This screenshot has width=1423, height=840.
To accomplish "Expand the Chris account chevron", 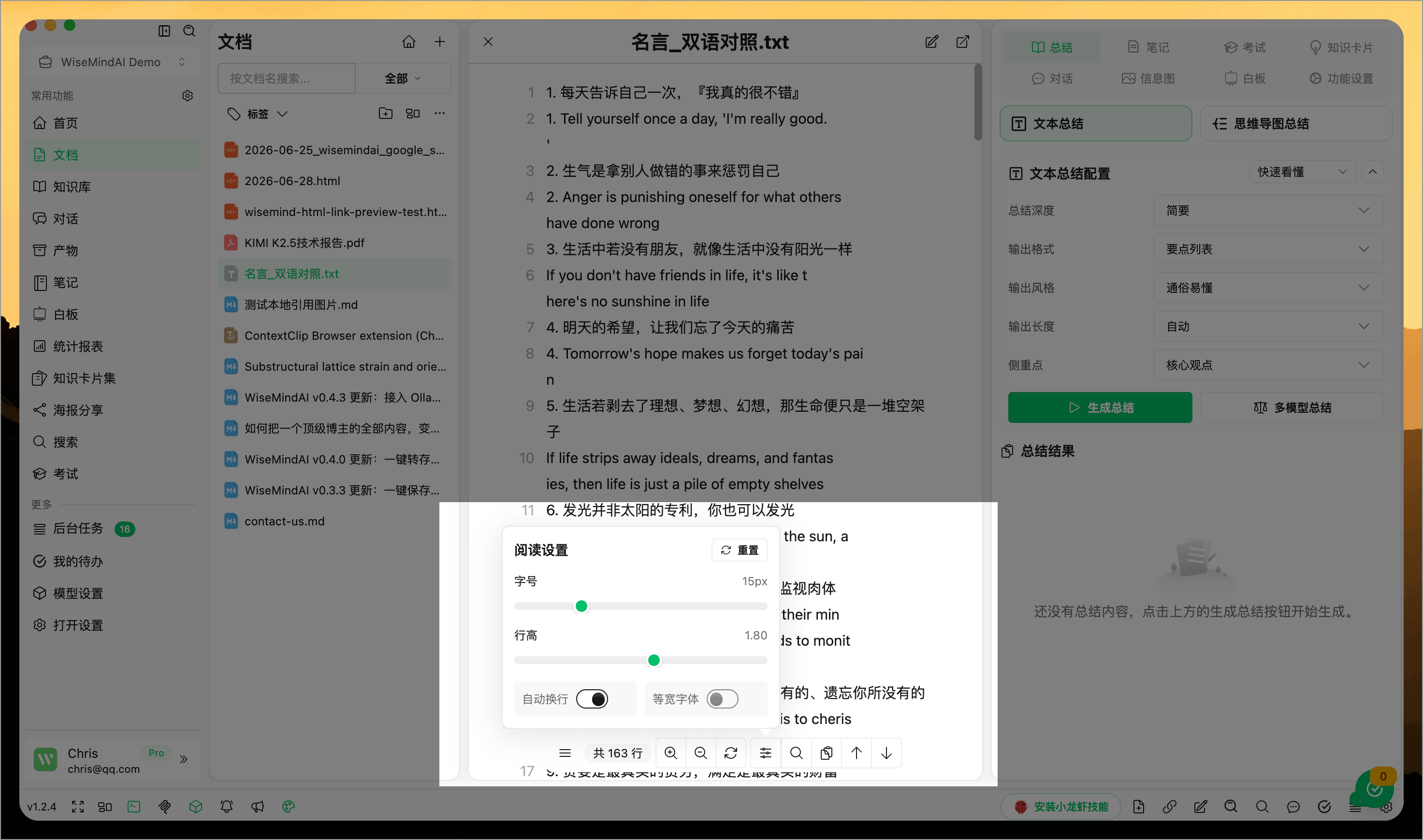I will pos(183,759).
